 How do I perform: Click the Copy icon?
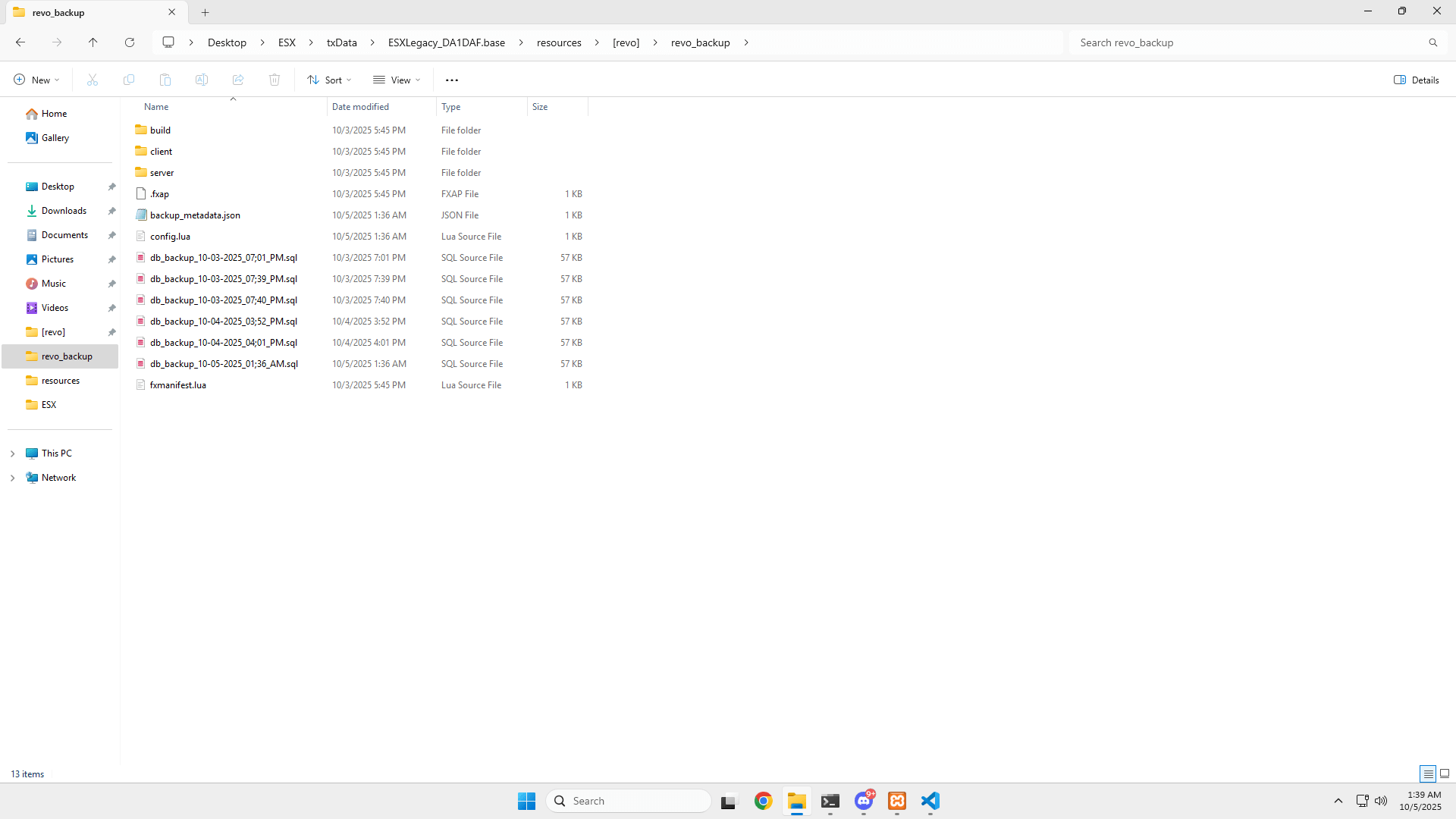tap(129, 79)
